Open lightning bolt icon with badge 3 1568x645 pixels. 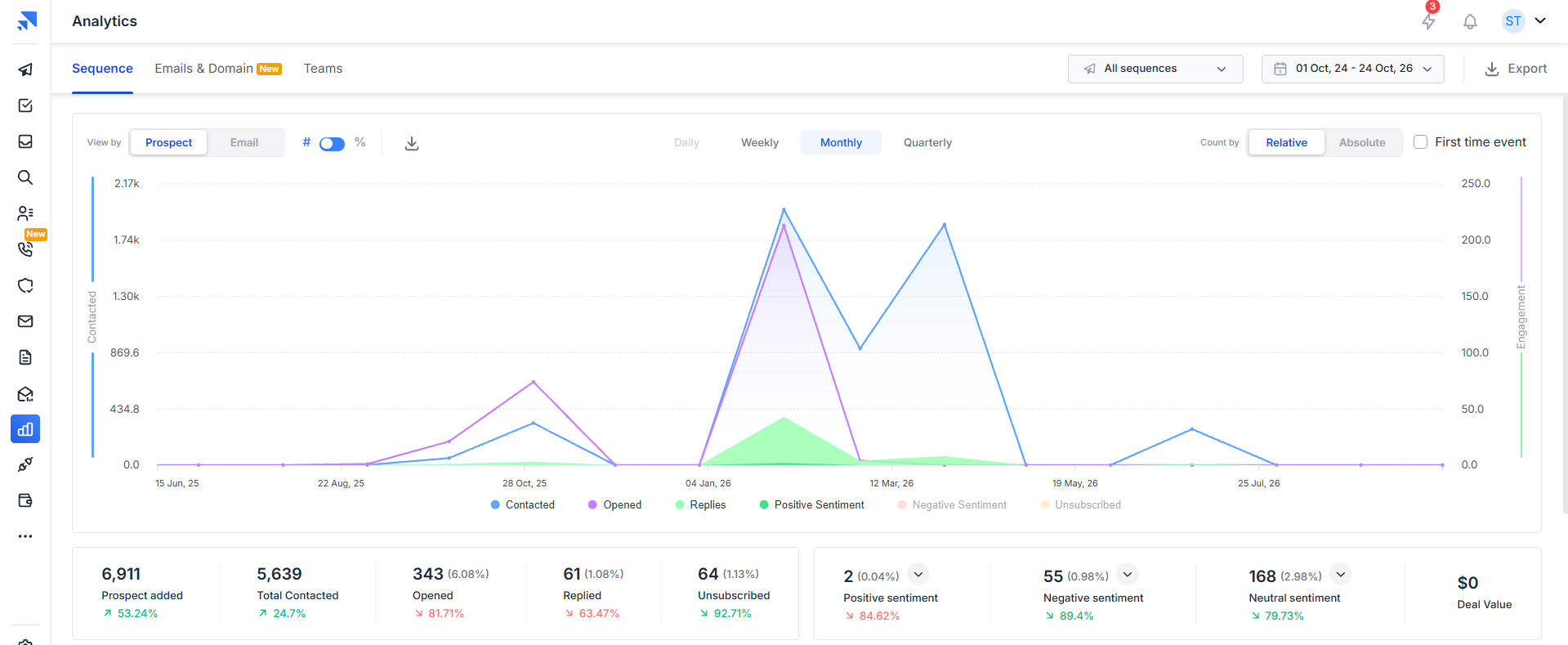(1428, 21)
